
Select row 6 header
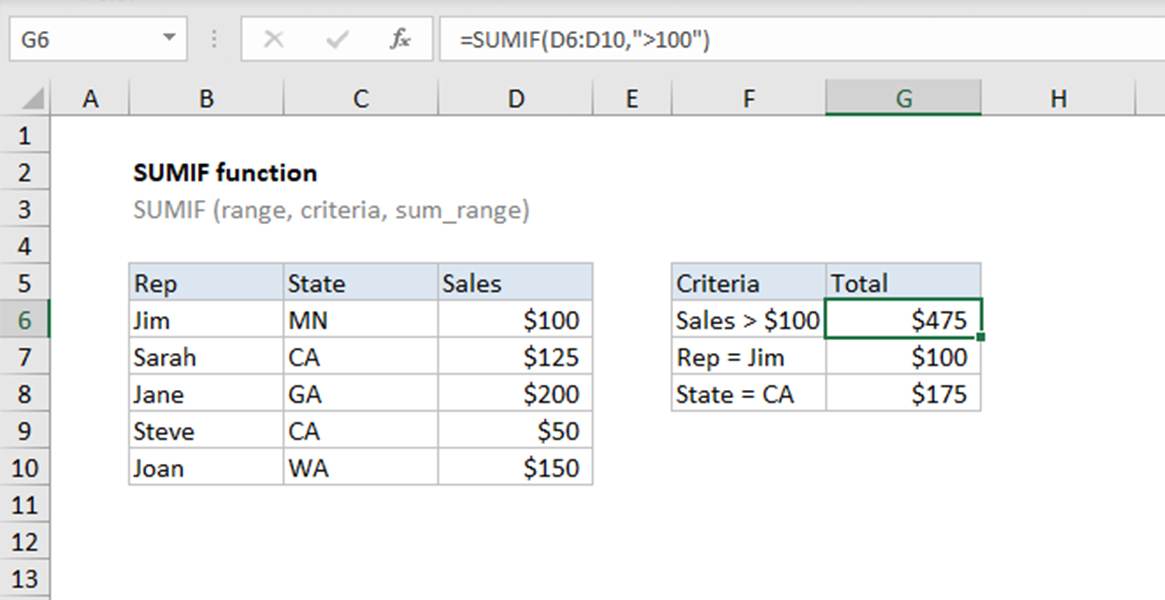click(25, 320)
